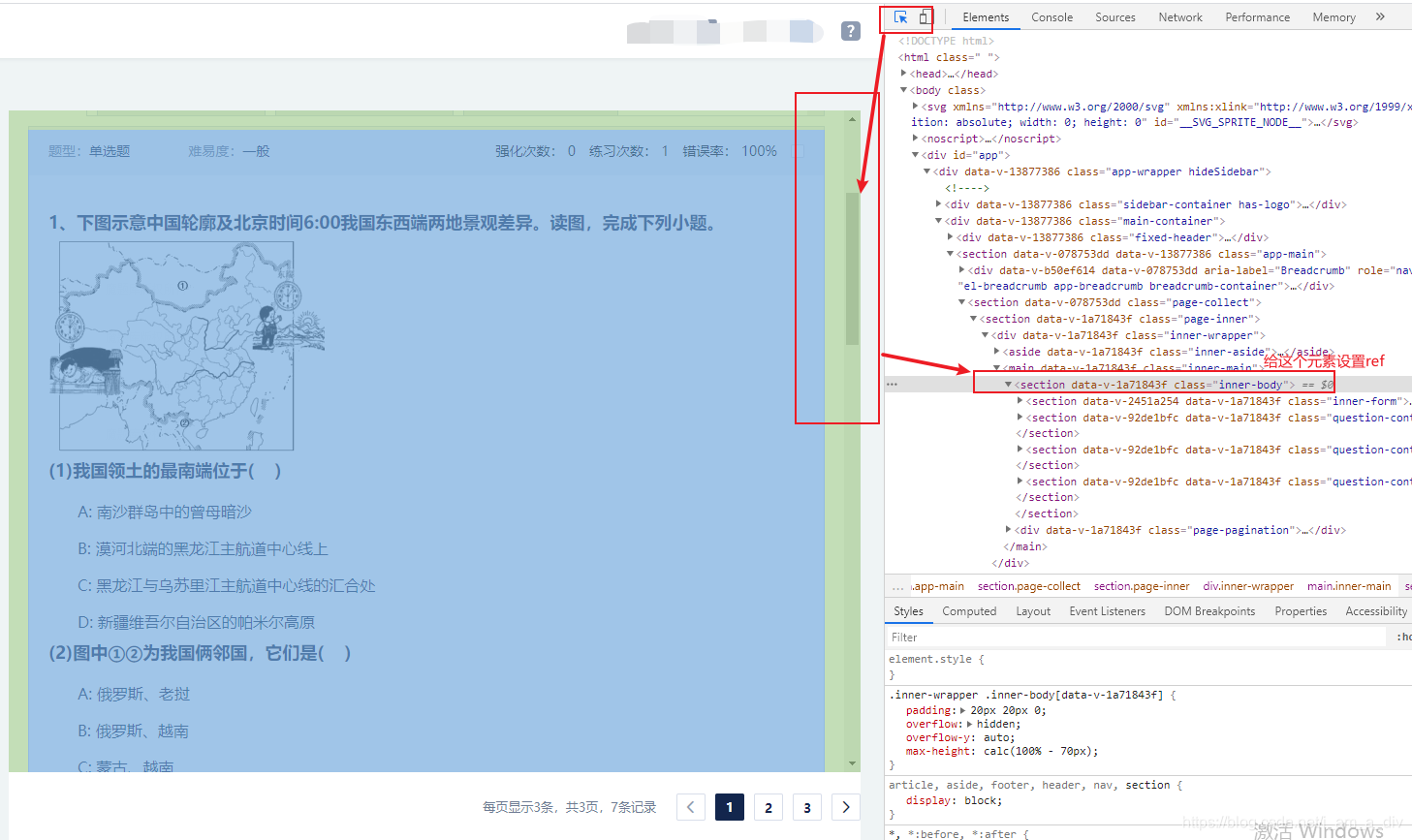Click the scroll-up arrow of the question list
This screenshot has width=1412, height=840.
coord(853,120)
